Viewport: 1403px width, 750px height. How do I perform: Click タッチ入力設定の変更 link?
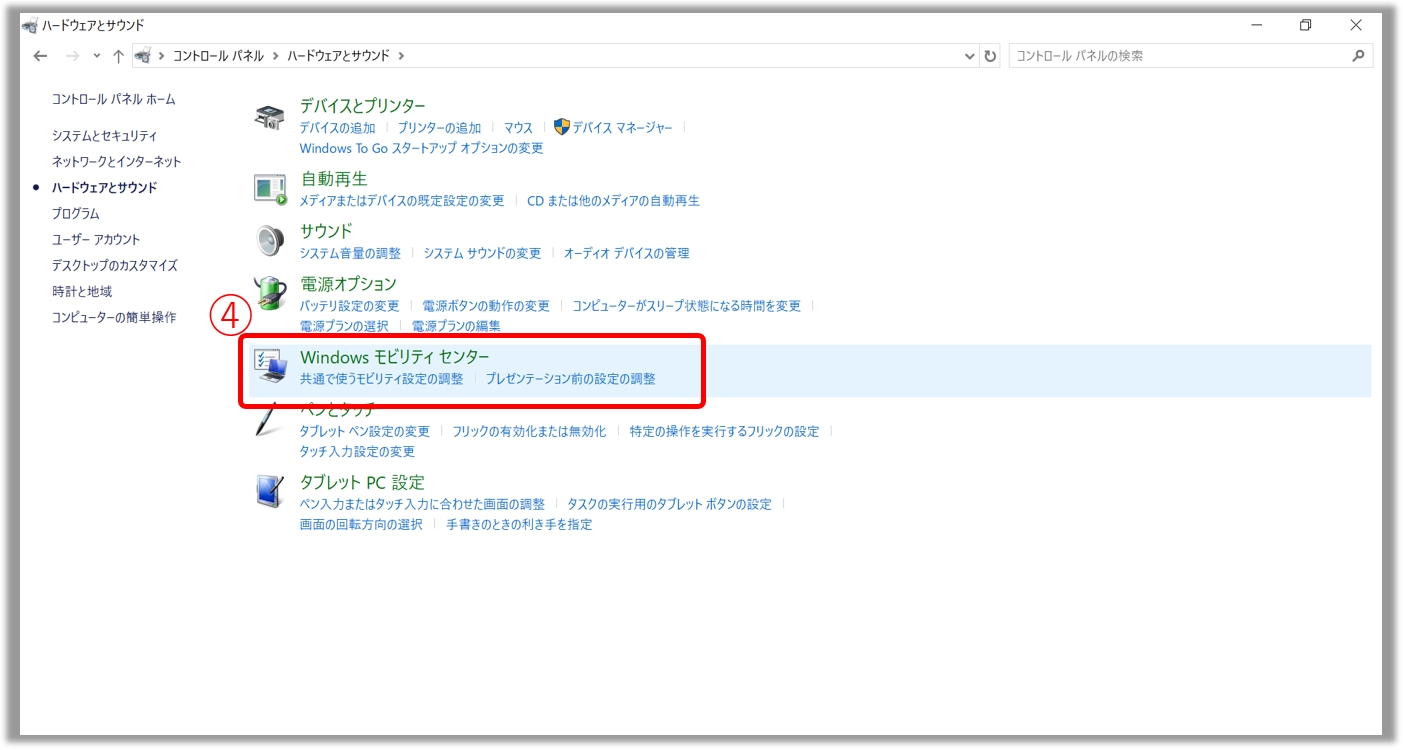coord(357,452)
